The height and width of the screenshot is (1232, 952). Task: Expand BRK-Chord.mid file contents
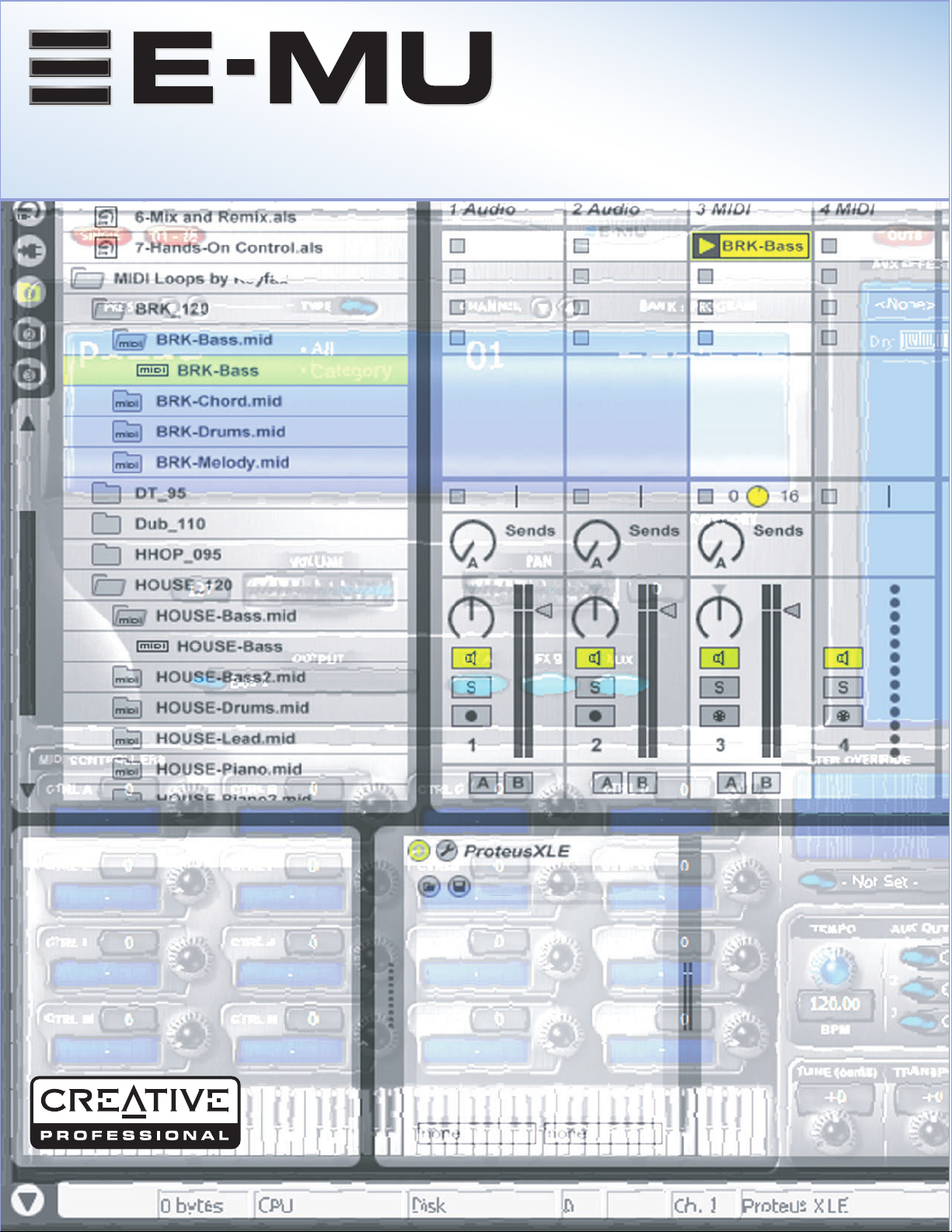127,402
